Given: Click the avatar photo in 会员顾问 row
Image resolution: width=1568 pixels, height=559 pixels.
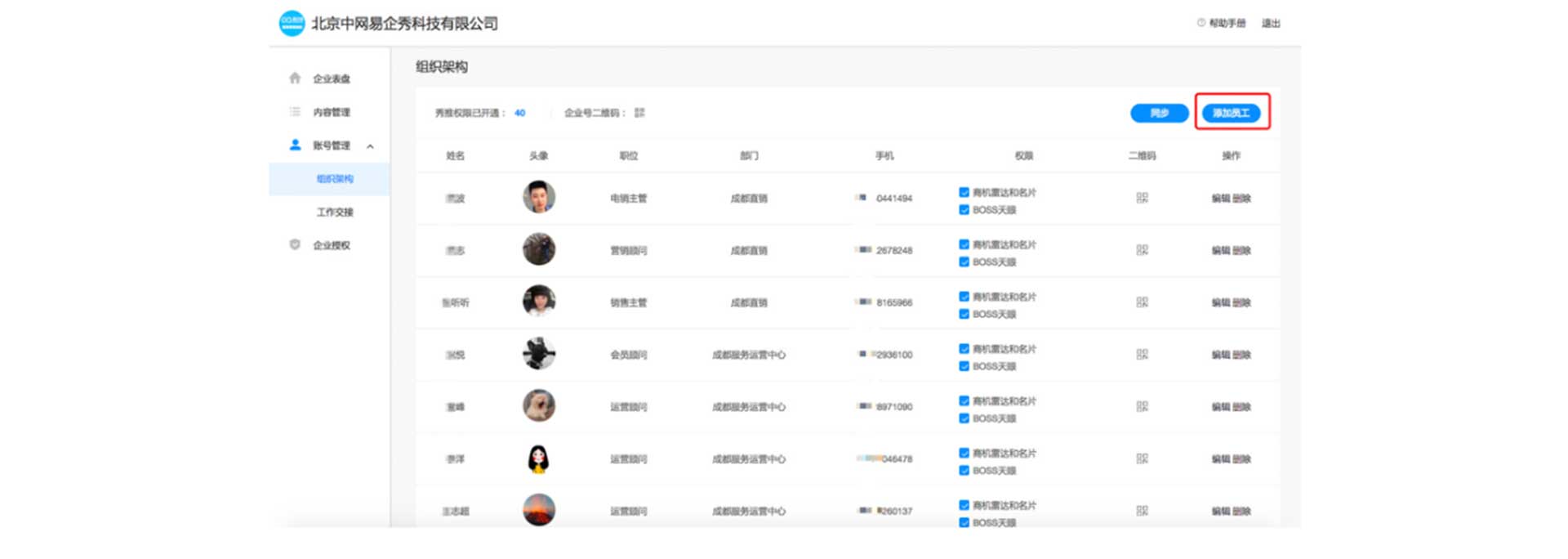Looking at the screenshot, I should click(539, 354).
